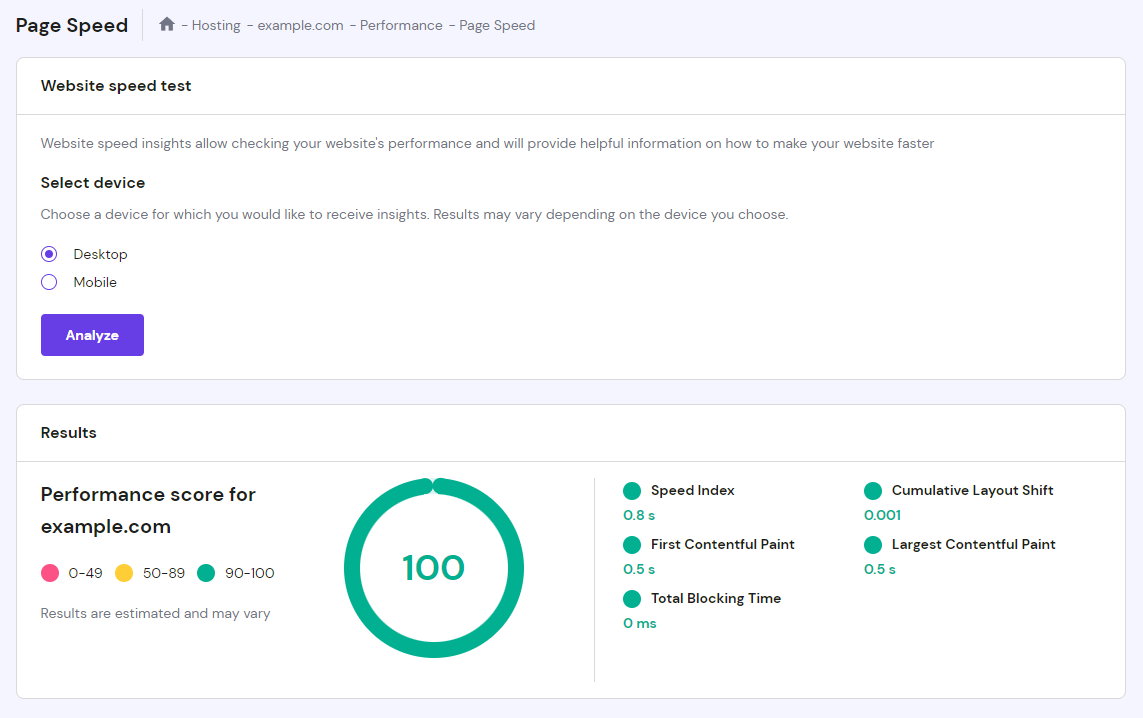Click the Total Blocking Time indicator dot
Image resolution: width=1143 pixels, height=718 pixels.
point(632,598)
